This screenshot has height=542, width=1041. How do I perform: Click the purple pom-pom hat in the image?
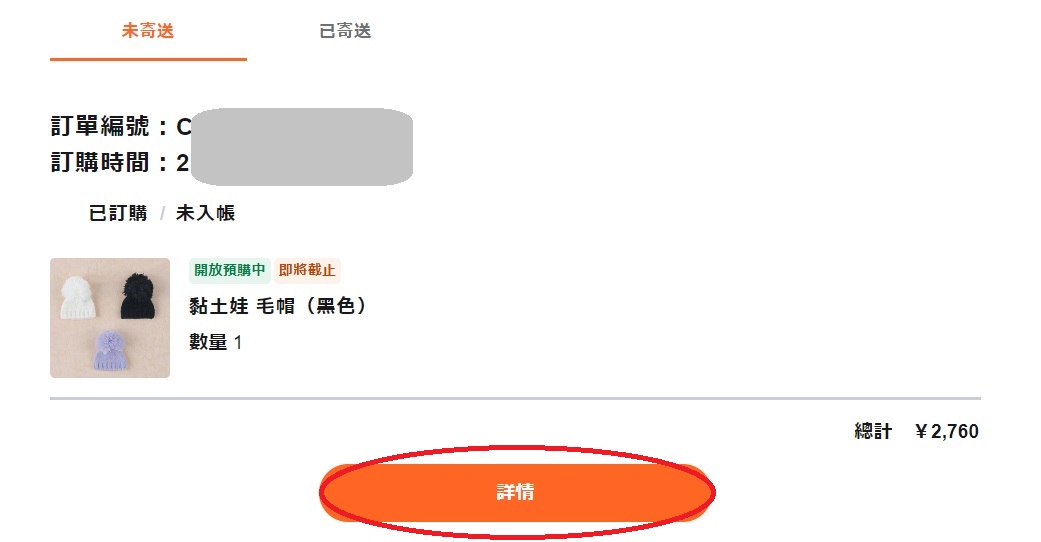click(x=110, y=350)
